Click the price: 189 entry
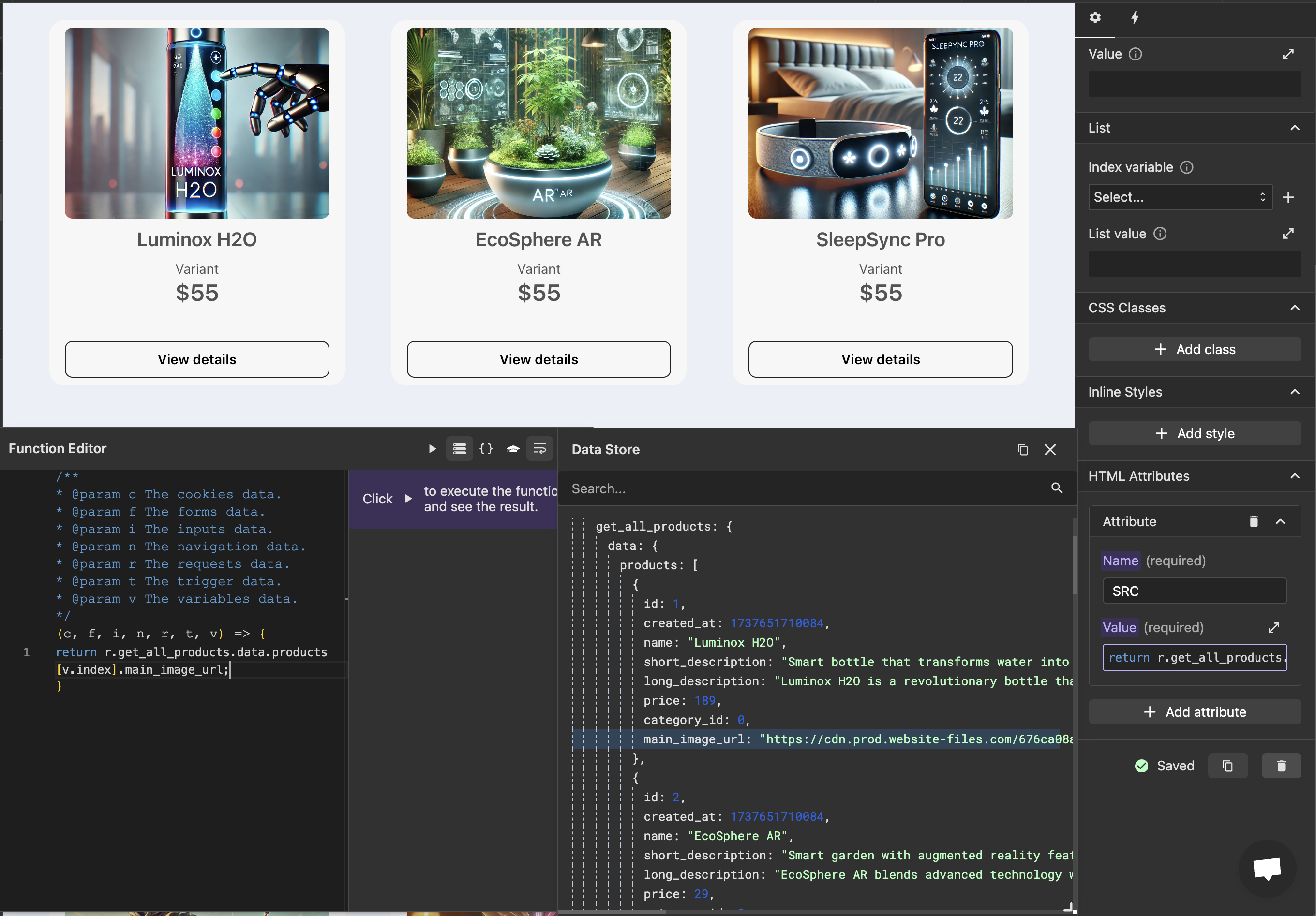1316x916 pixels. (x=682, y=700)
